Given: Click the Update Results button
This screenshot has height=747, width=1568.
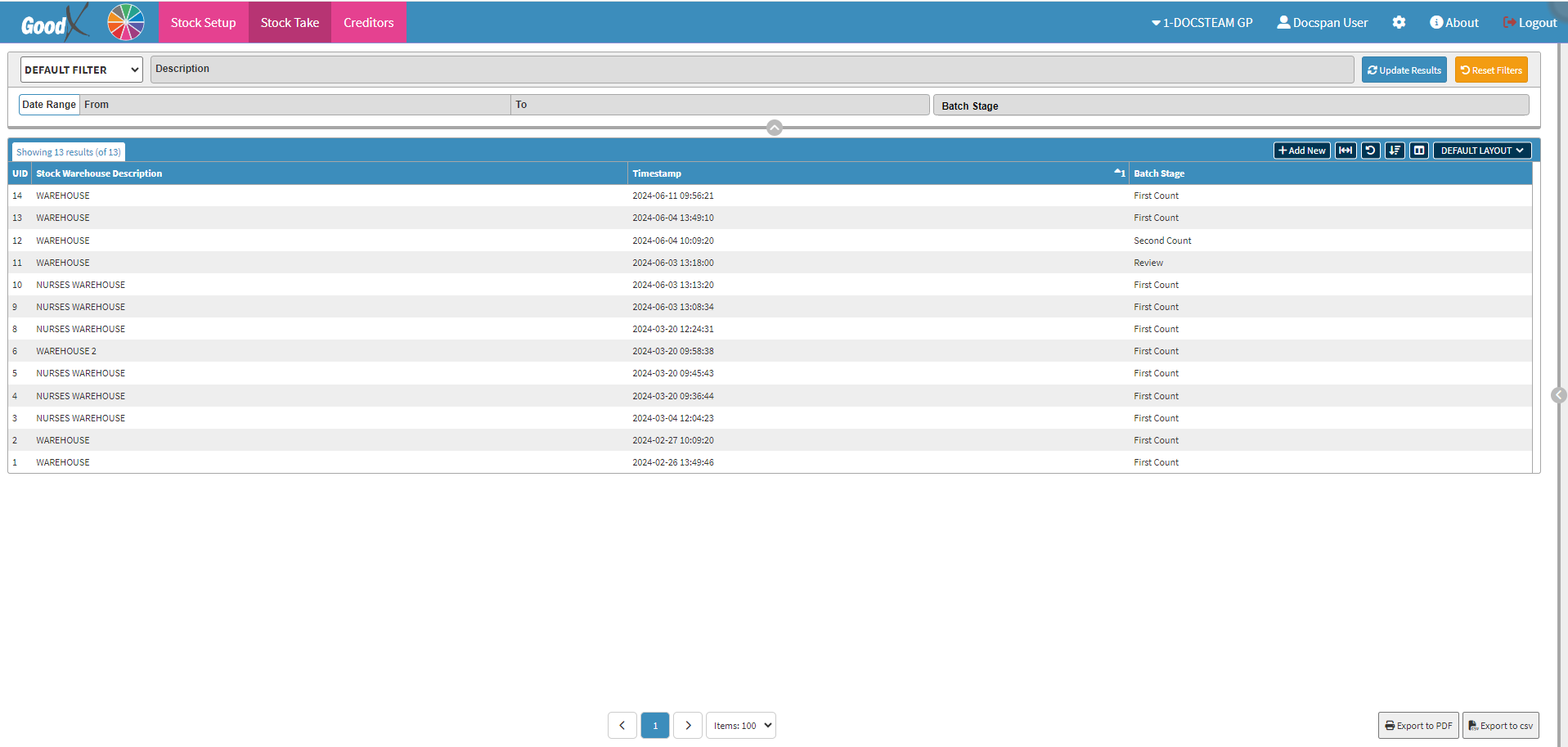Looking at the screenshot, I should tap(1404, 70).
